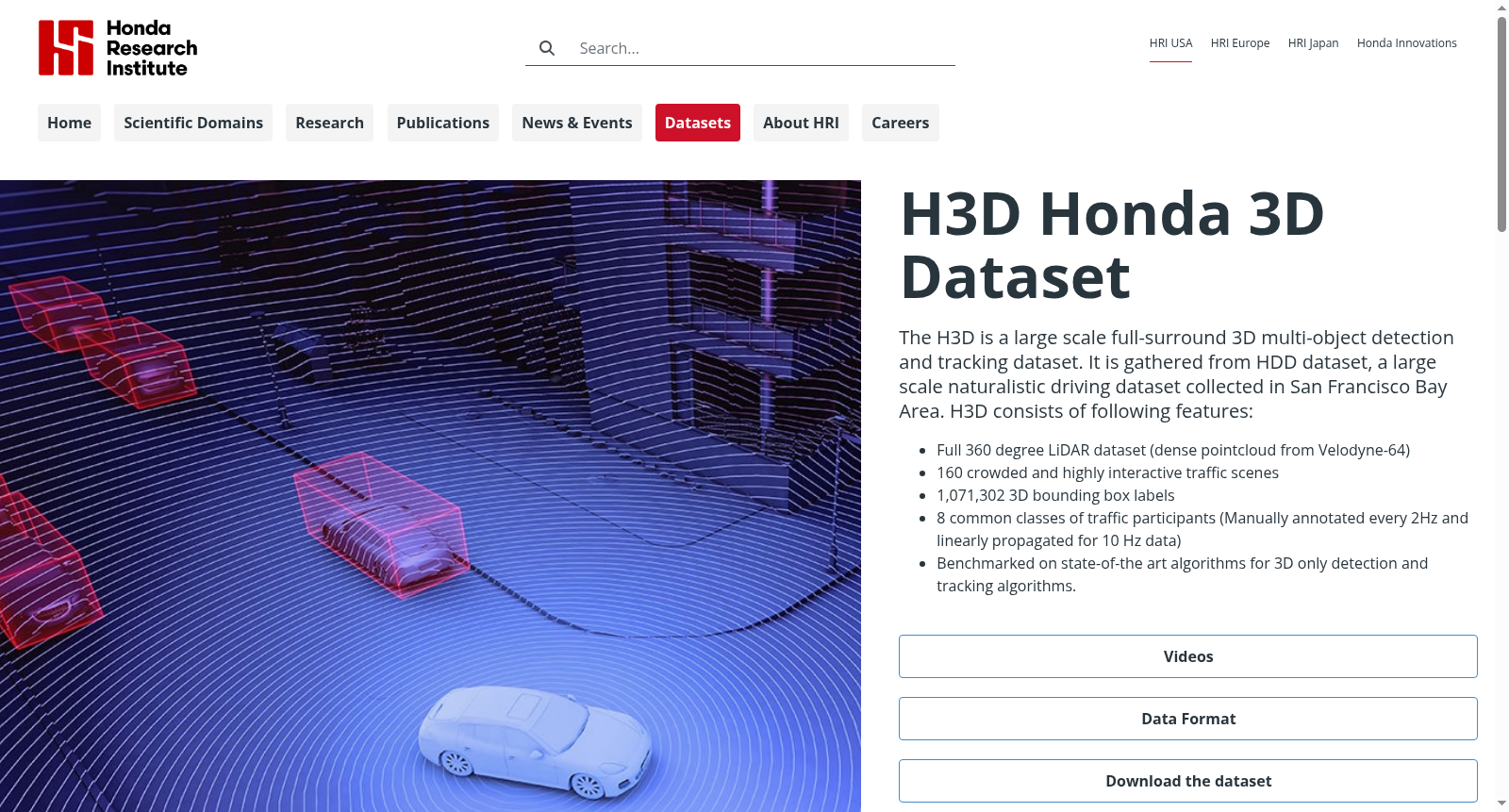
Task: Click the 'Full 360 degree LiDAR dataset' bullet
Action: 1173,450
